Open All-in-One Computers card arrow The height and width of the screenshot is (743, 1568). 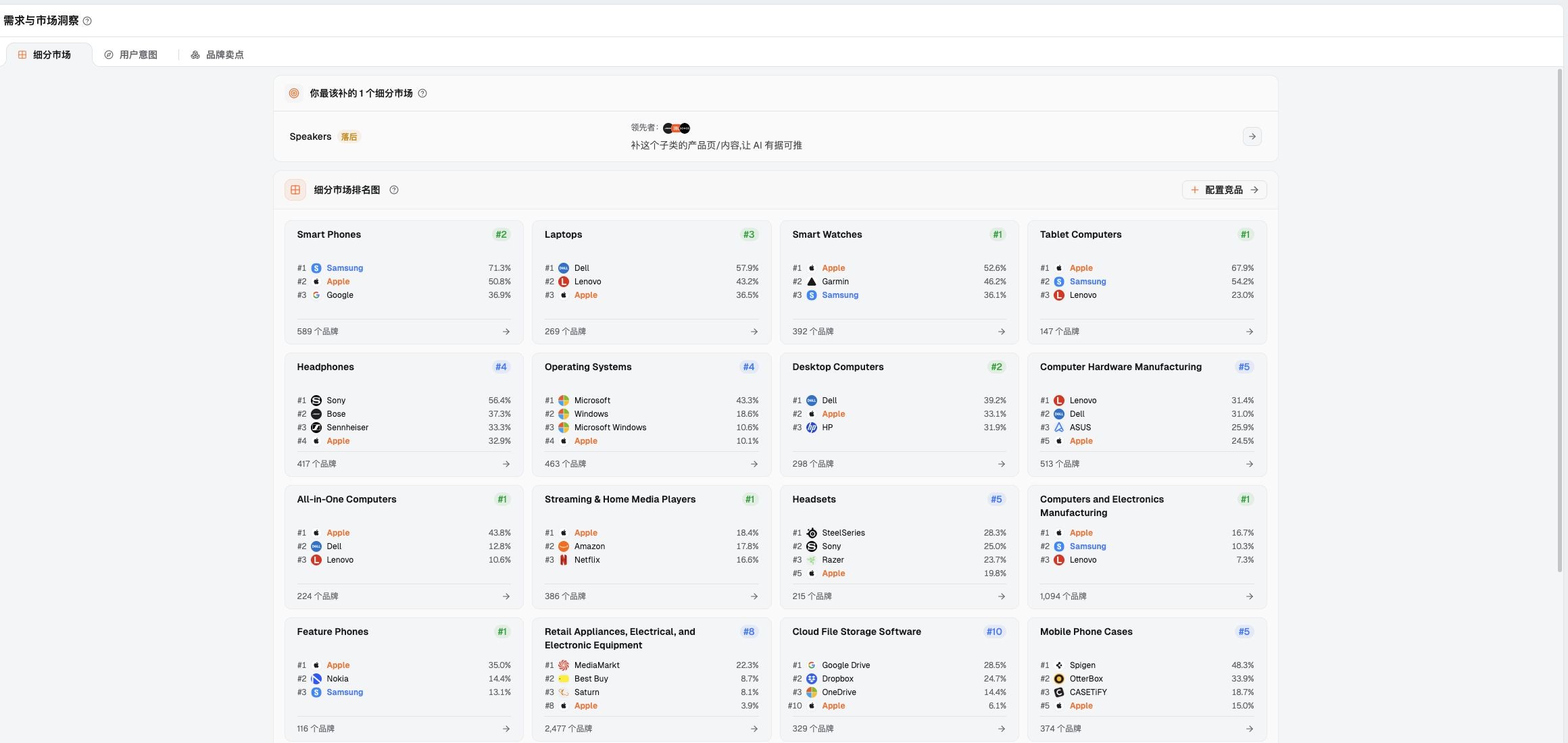[506, 596]
